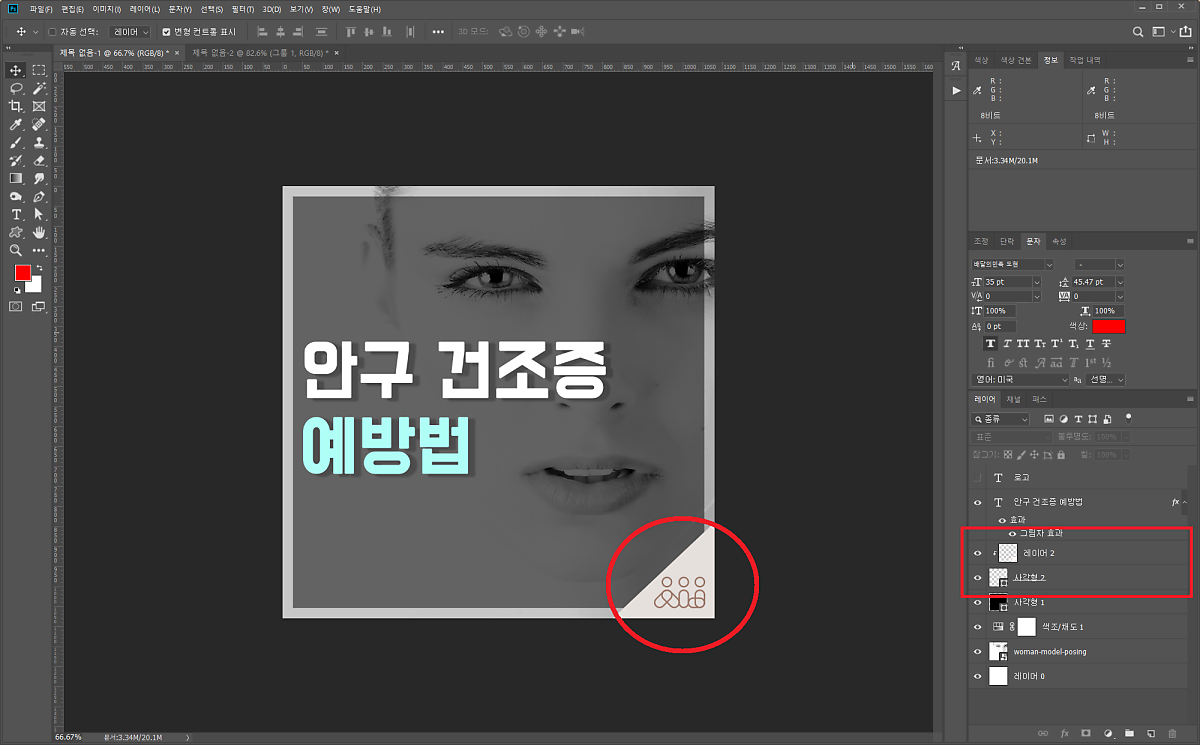Click the delete layer trash icon
The image size is (1200, 745).
click(1172, 734)
